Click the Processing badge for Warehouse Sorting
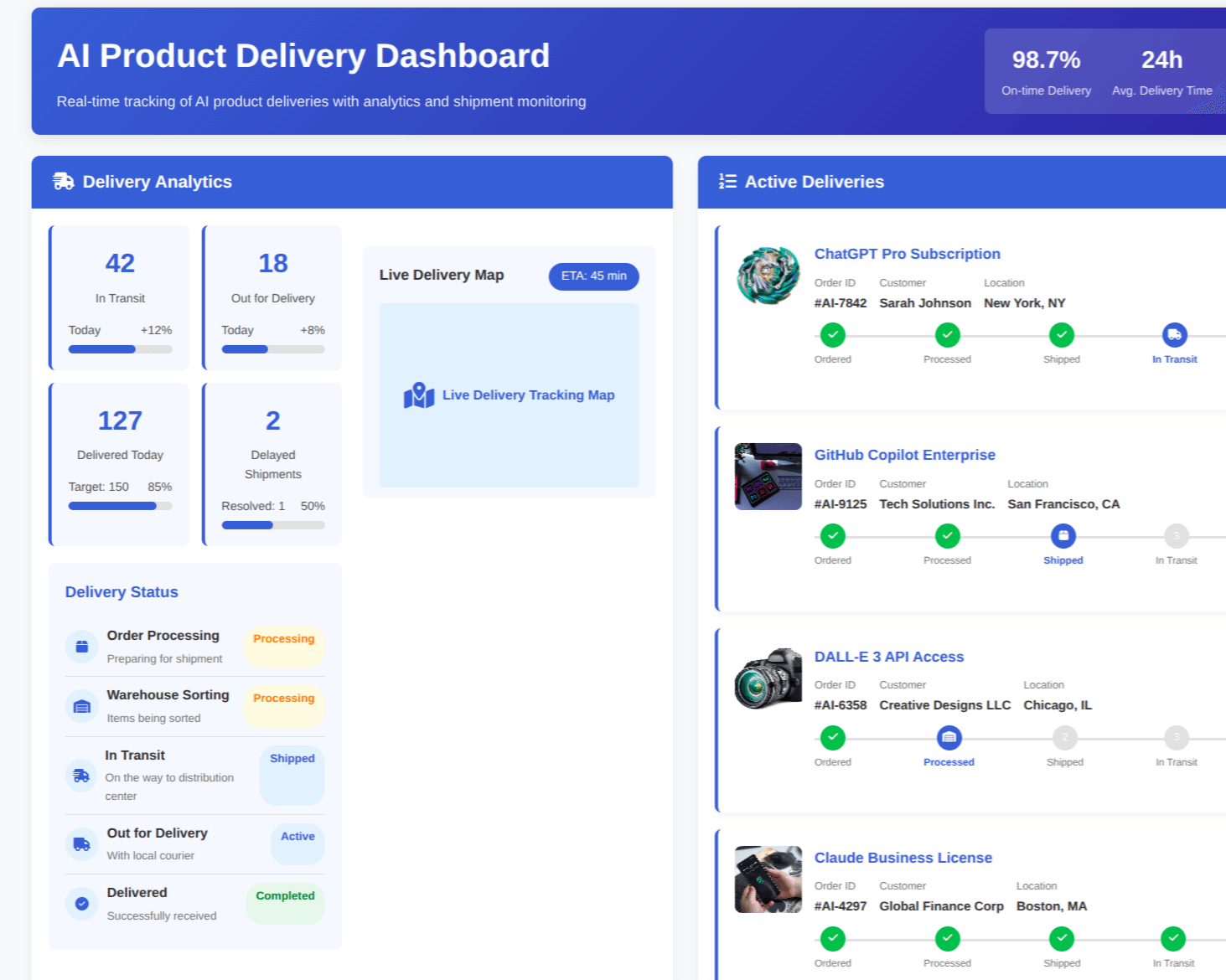 [x=284, y=706]
